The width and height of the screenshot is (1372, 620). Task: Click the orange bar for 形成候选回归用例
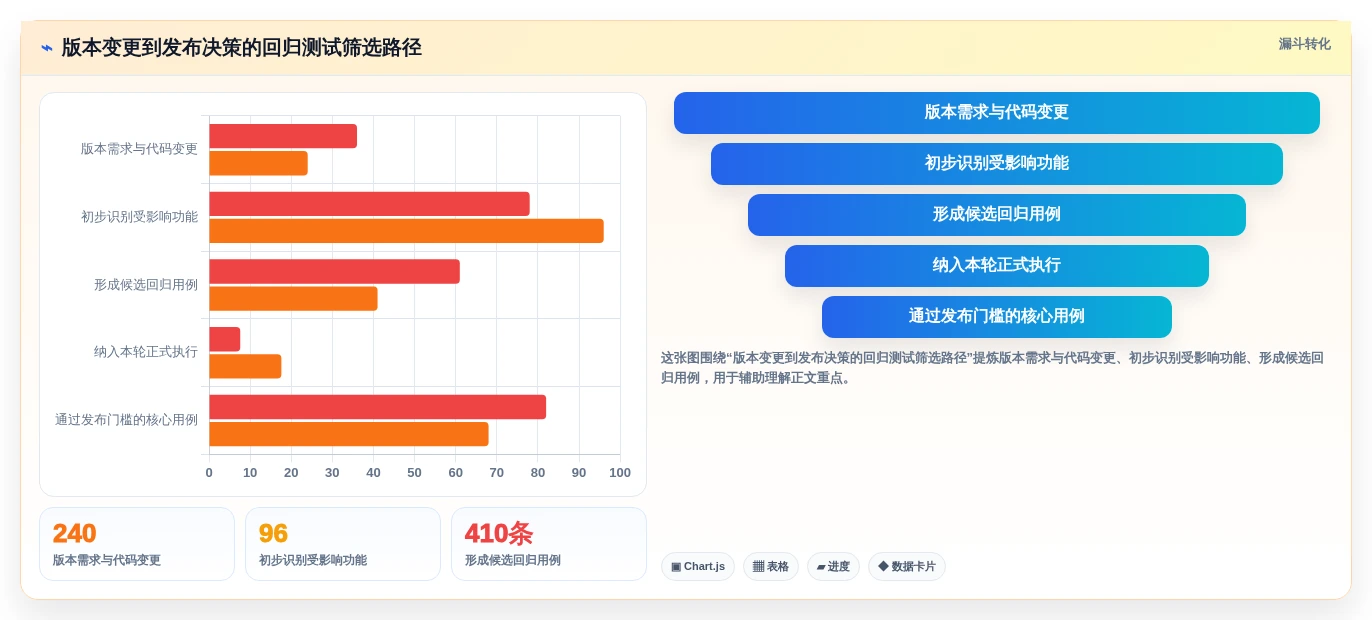[293, 299]
